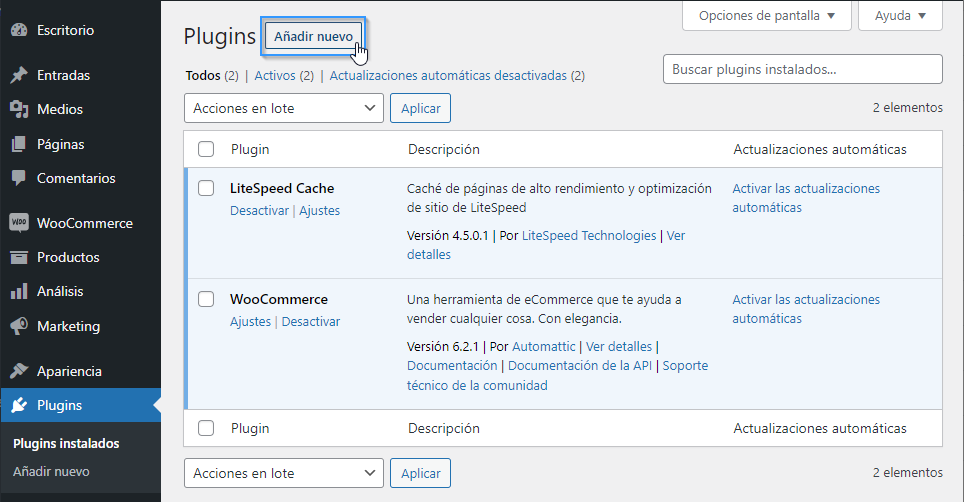Screen dimensions: 964x502
Task: Click top Actualizaciones automáticas column header
Action: (820, 149)
